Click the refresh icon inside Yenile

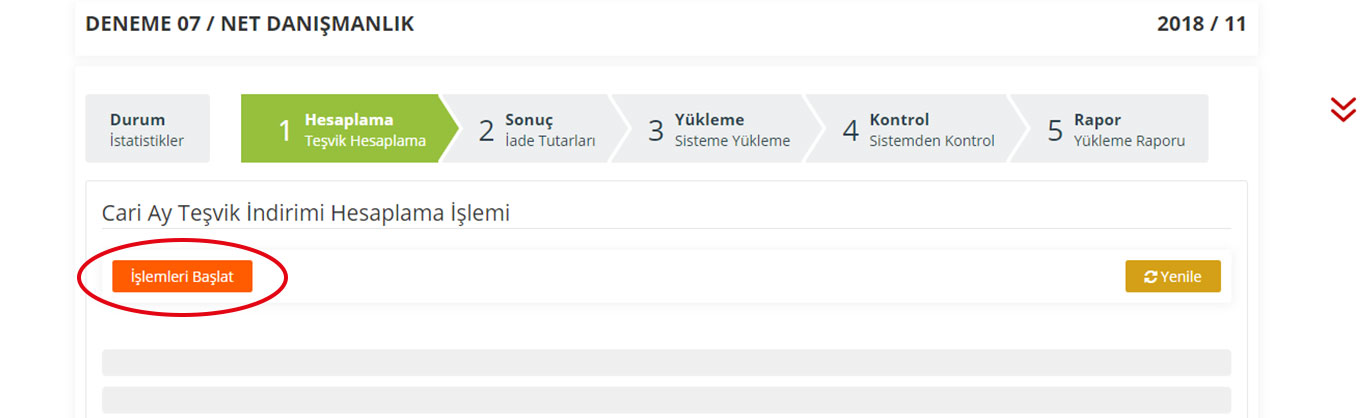tap(1151, 277)
